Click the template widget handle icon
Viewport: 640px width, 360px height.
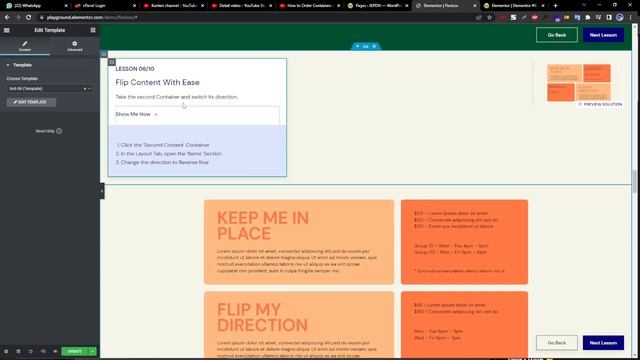click(x=112, y=62)
